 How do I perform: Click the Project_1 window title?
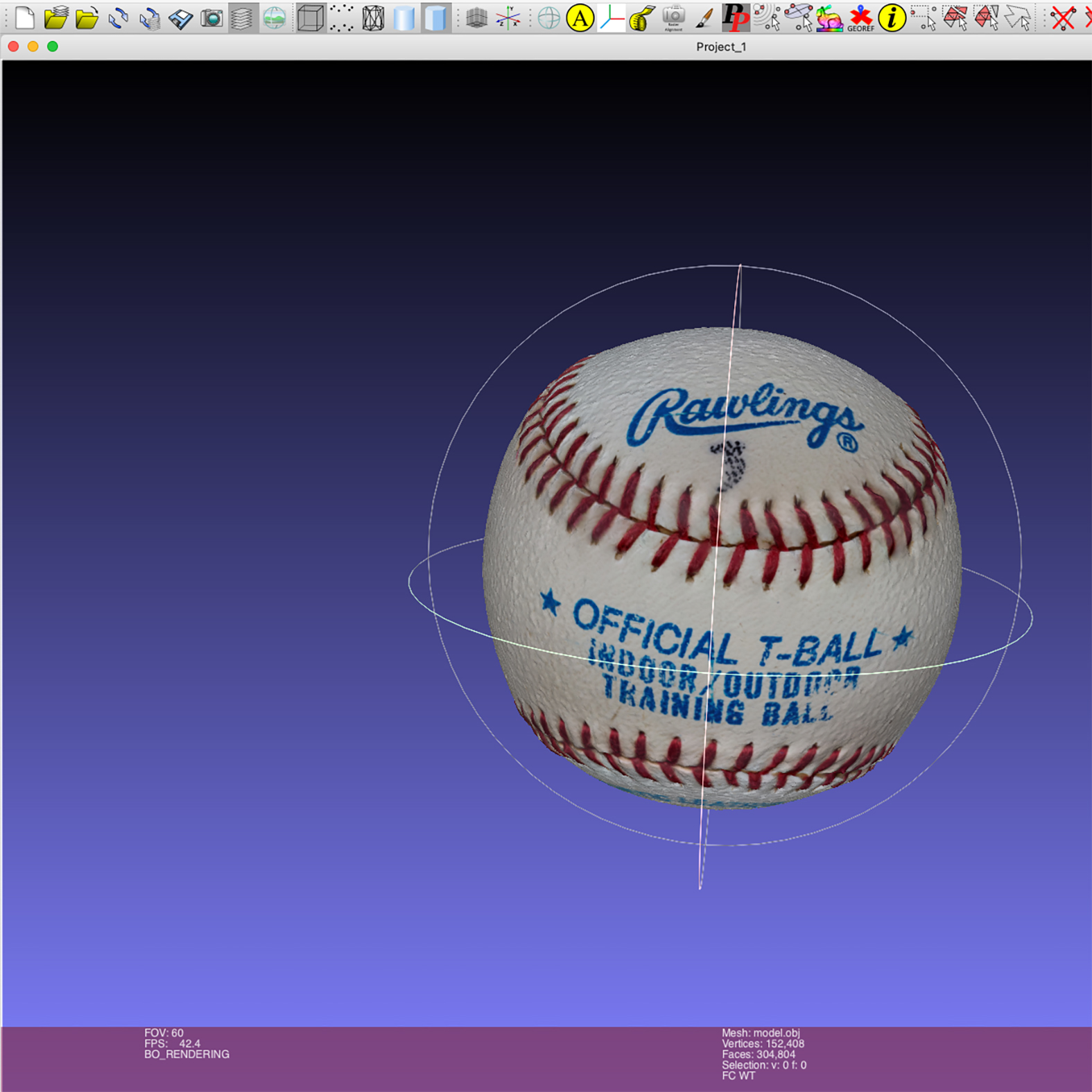click(x=721, y=46)
